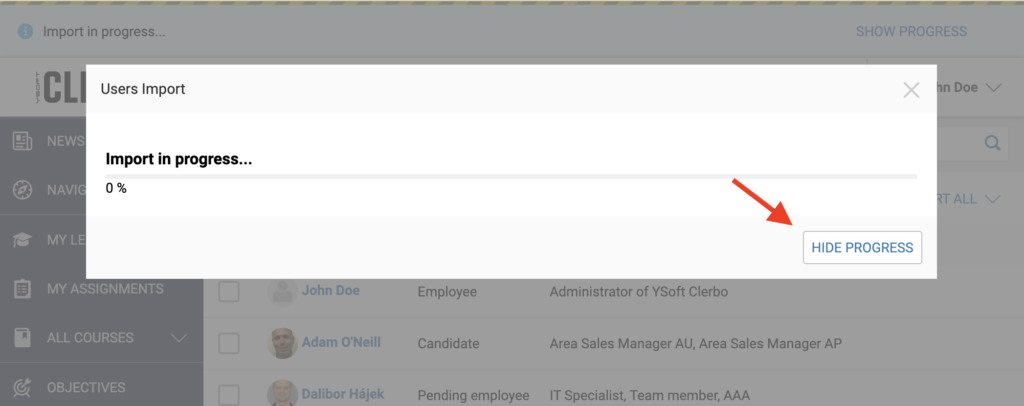The image size is (1024, 406).
Task: Tick the checkbox for John Doe
Action: pos(229,292)
